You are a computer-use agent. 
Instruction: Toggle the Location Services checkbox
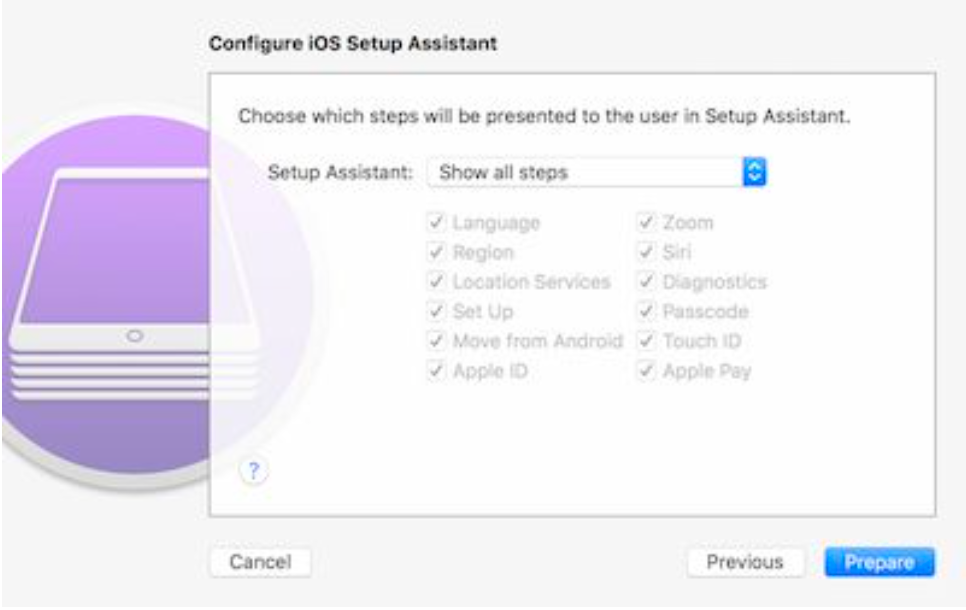pyautogui.click(x=436, y=282)
